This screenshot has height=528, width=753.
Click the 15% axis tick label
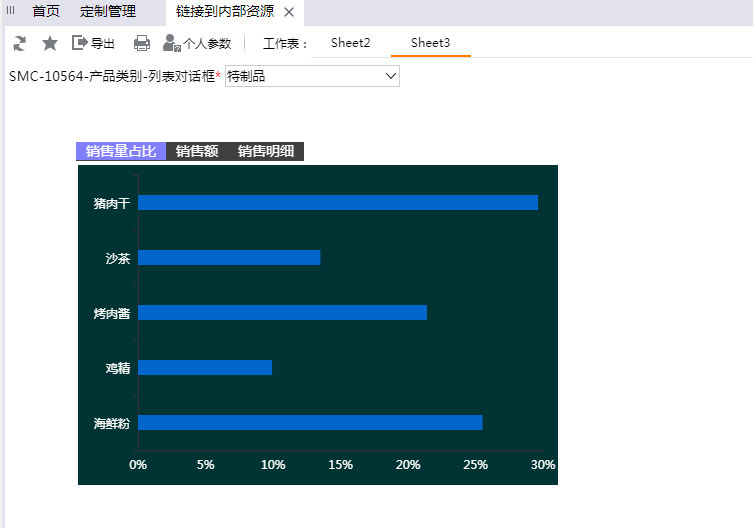(340, 465)
